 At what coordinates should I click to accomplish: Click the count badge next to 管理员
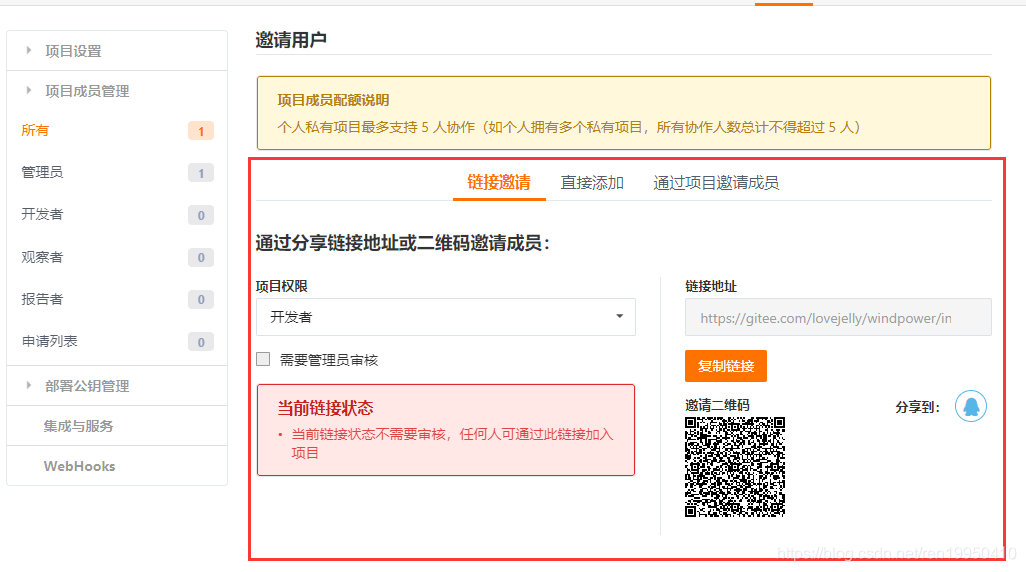coord(201,173)
